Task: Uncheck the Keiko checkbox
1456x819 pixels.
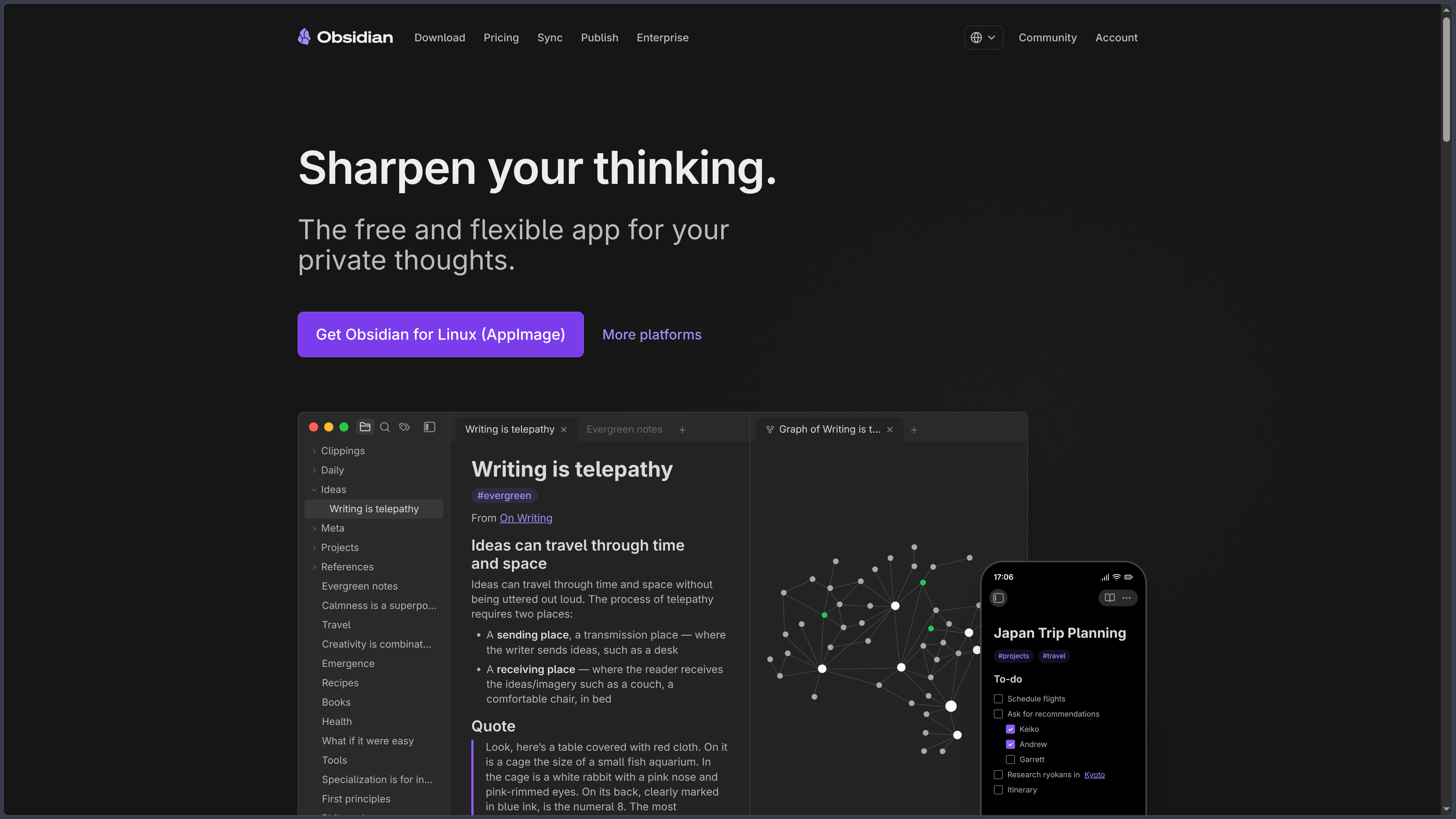Action: (1010, 729)
